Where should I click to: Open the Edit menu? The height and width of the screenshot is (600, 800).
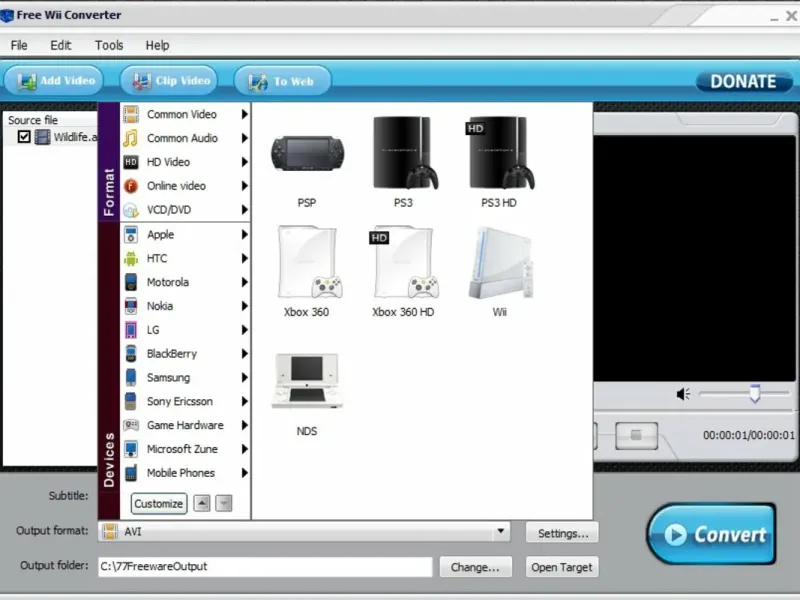(61, 45)
